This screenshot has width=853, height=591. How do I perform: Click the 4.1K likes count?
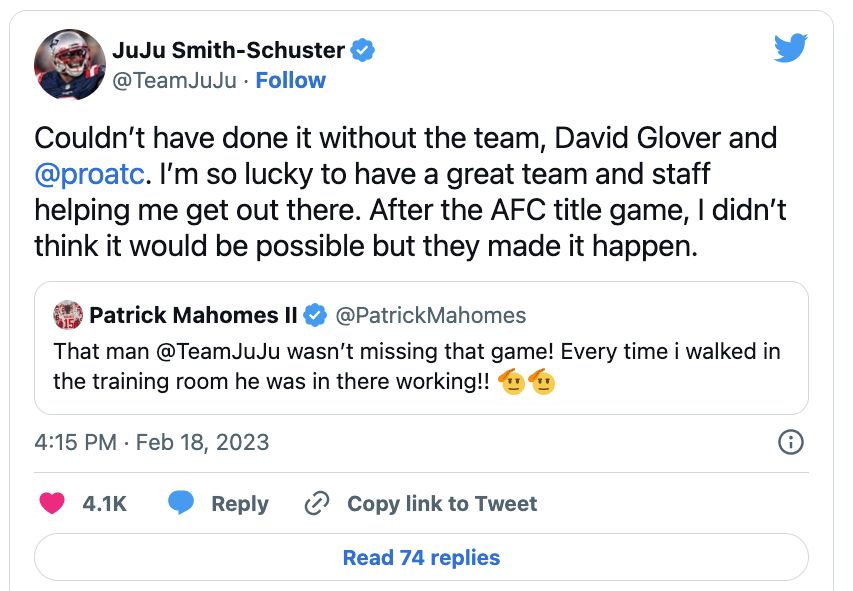click(x=104, y=503)
